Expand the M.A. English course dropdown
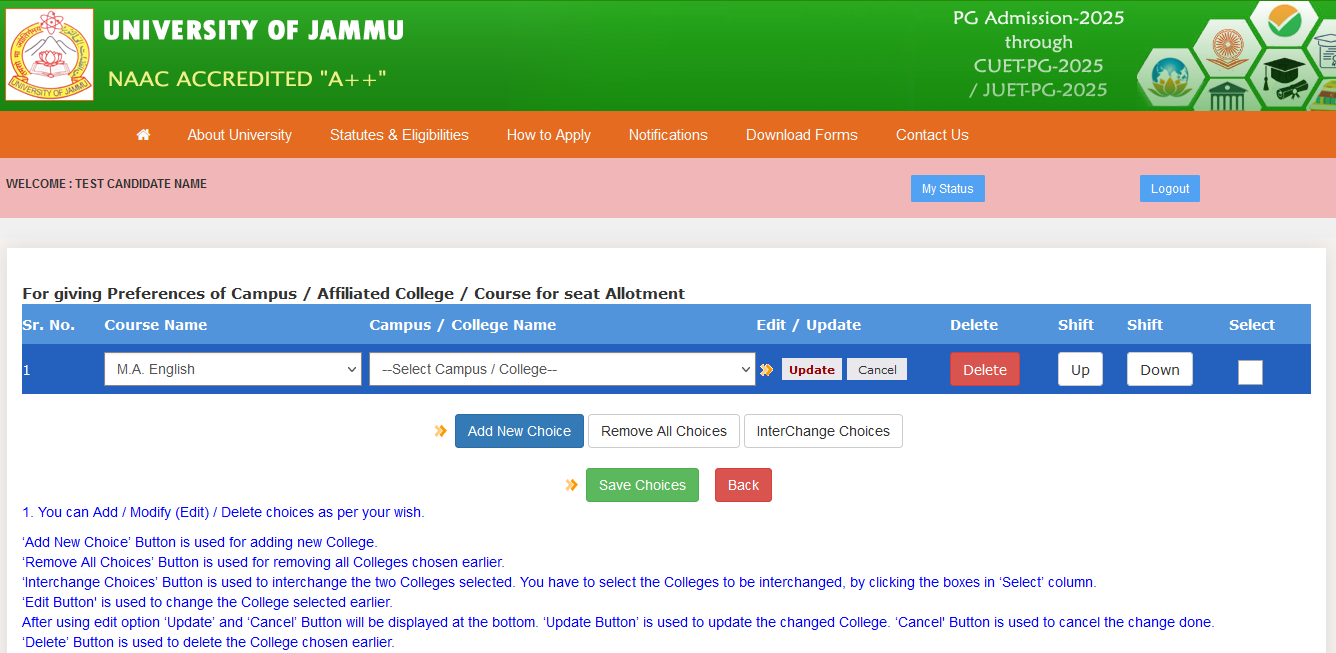The height and width of the screenshot is (653, 1336). [x=233, y=369]
